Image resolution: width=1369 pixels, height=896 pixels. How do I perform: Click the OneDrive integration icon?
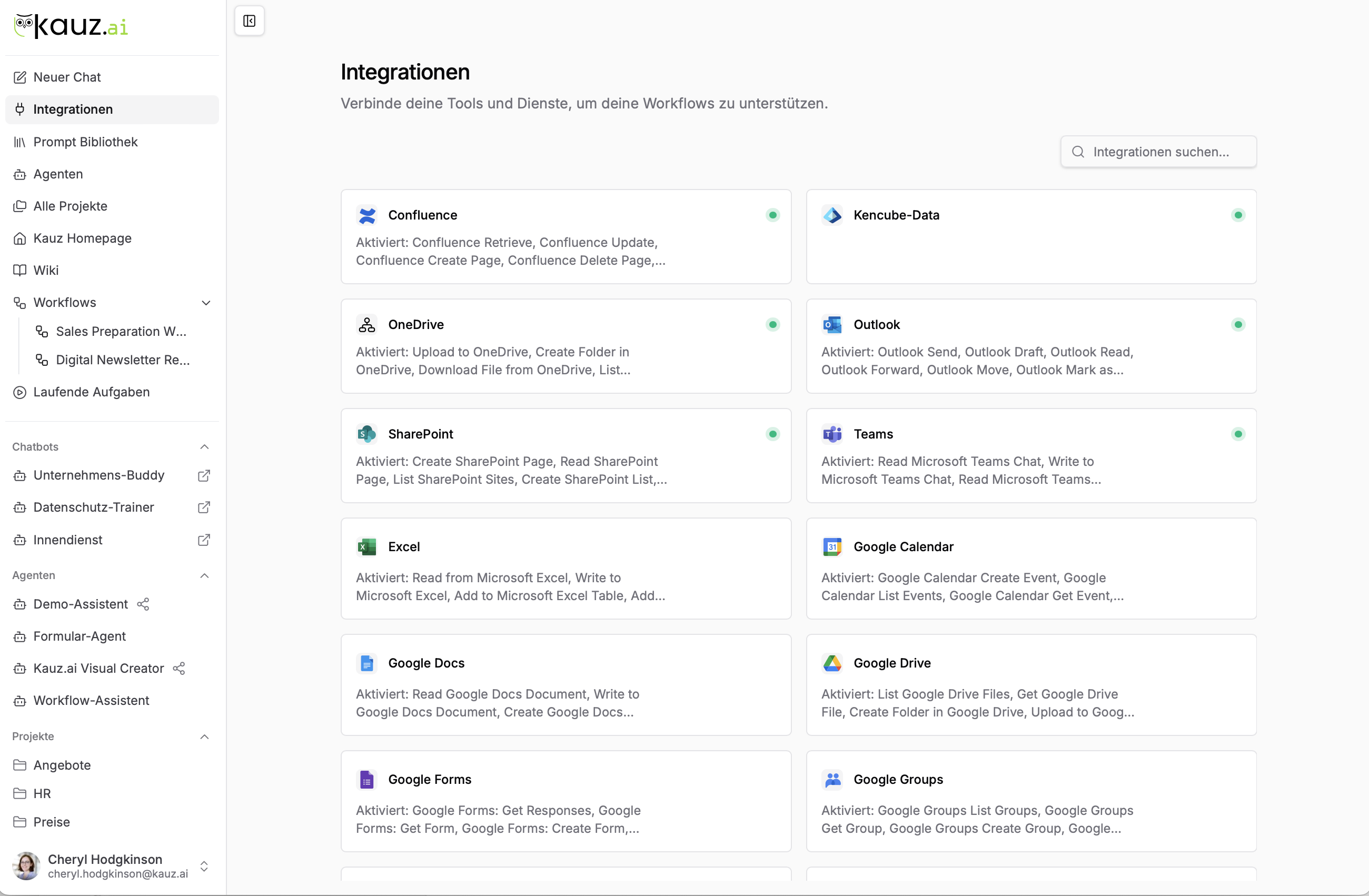[367, 325]
